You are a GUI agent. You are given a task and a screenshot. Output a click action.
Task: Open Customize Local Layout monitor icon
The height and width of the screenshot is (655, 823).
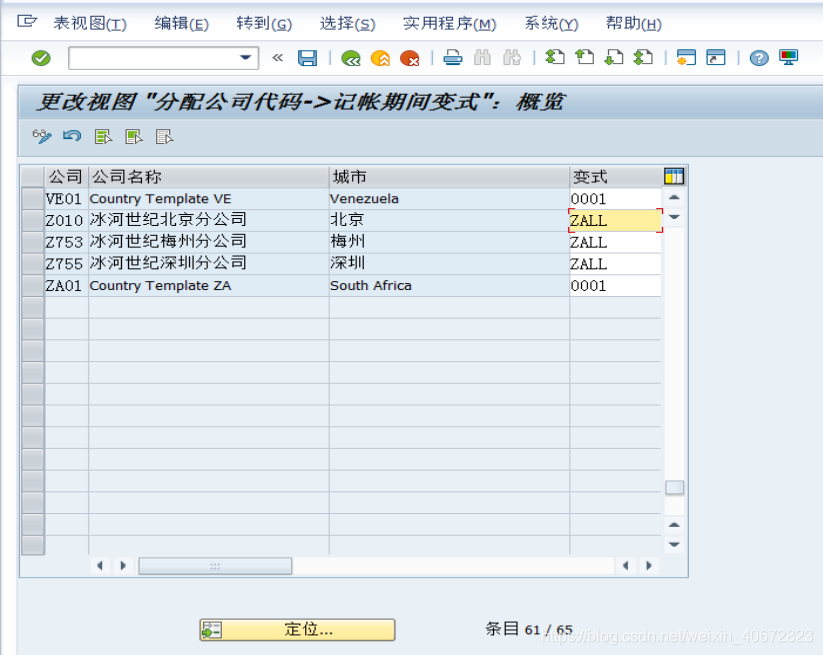788,57
